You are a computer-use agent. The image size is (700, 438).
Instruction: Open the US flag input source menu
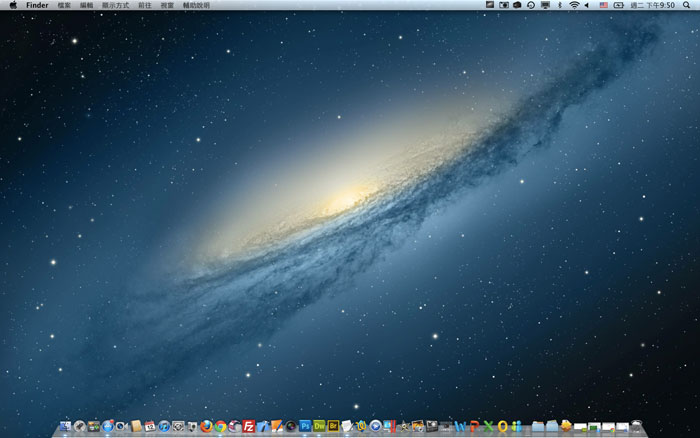click(604, 5)
